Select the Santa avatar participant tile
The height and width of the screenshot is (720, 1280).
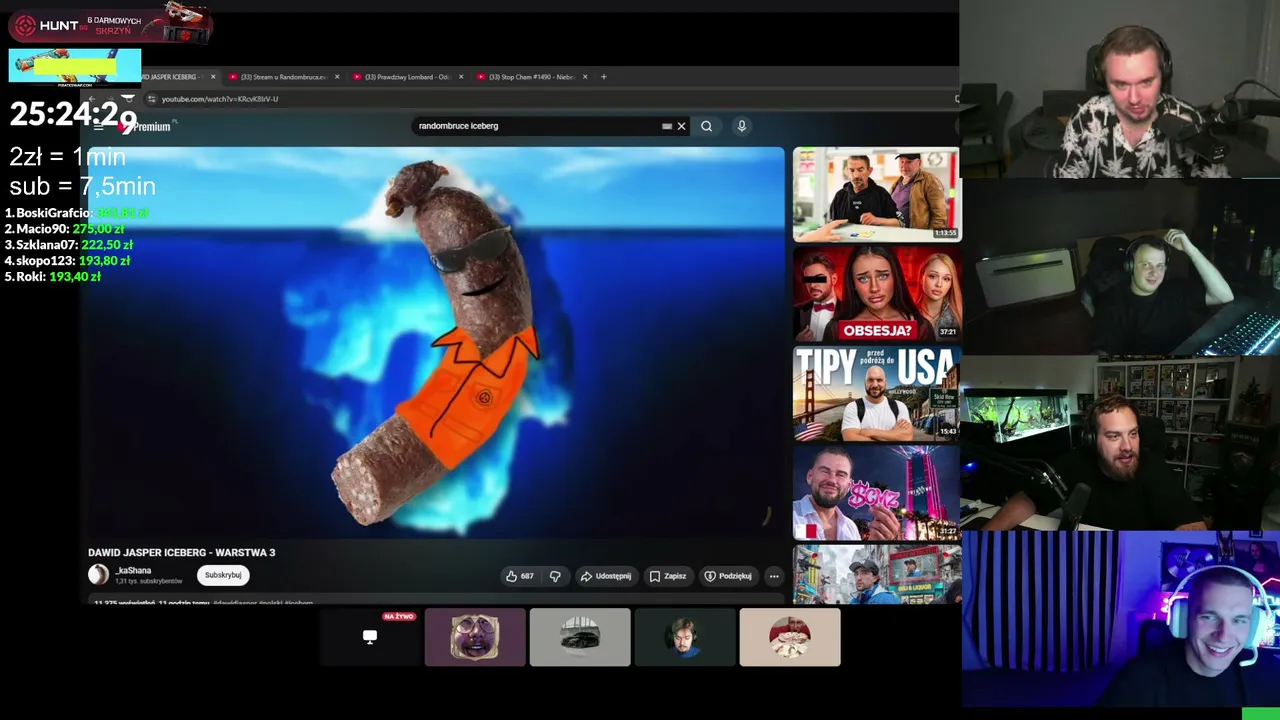(790, 637)
